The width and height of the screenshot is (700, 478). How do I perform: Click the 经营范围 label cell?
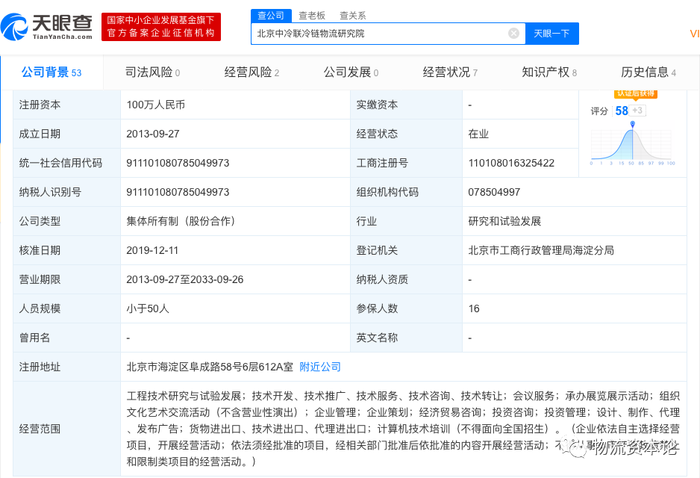click(67, 429)
